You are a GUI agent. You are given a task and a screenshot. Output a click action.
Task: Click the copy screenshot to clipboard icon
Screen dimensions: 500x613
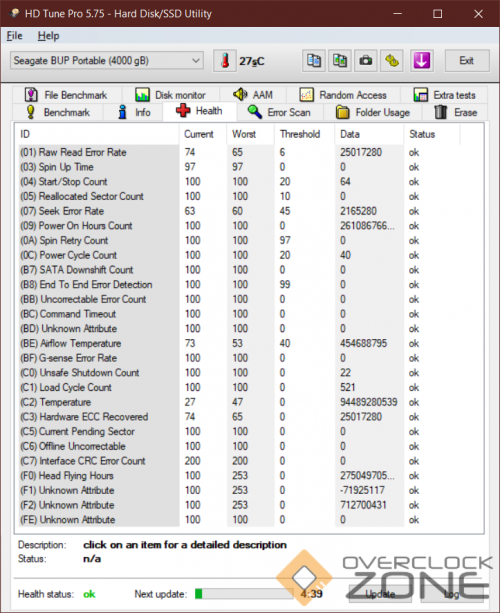tap(340, 61)
